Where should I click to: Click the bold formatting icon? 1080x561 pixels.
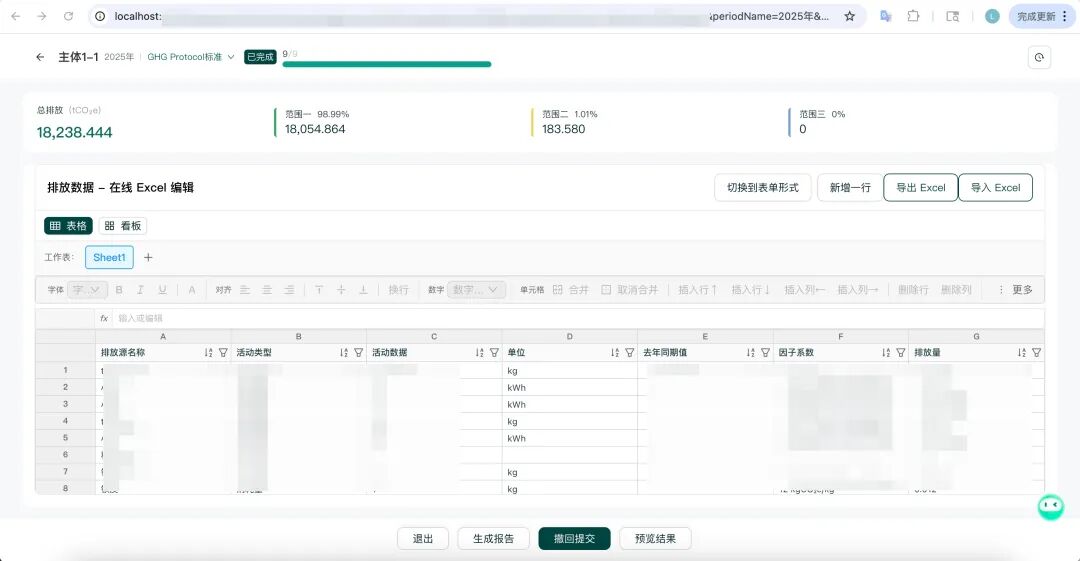point(119,290)
